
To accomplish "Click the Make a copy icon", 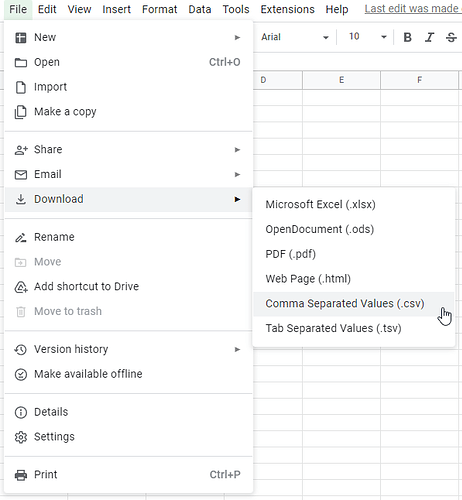I will coord(21,112).
